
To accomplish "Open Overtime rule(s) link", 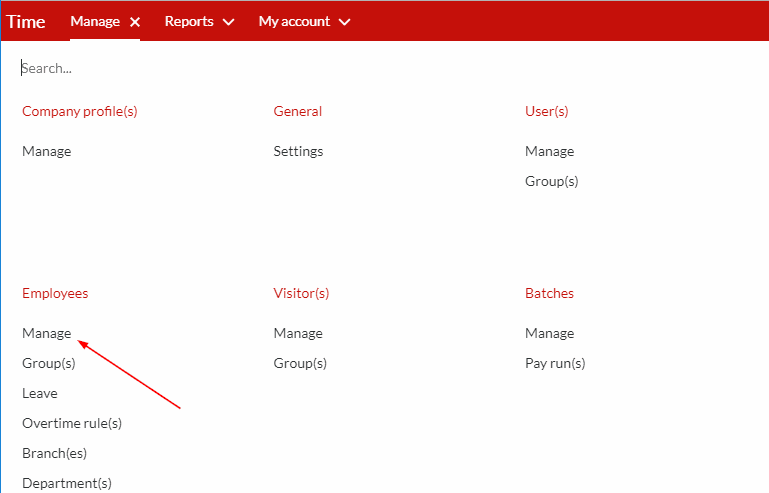I will pos(72,423).
